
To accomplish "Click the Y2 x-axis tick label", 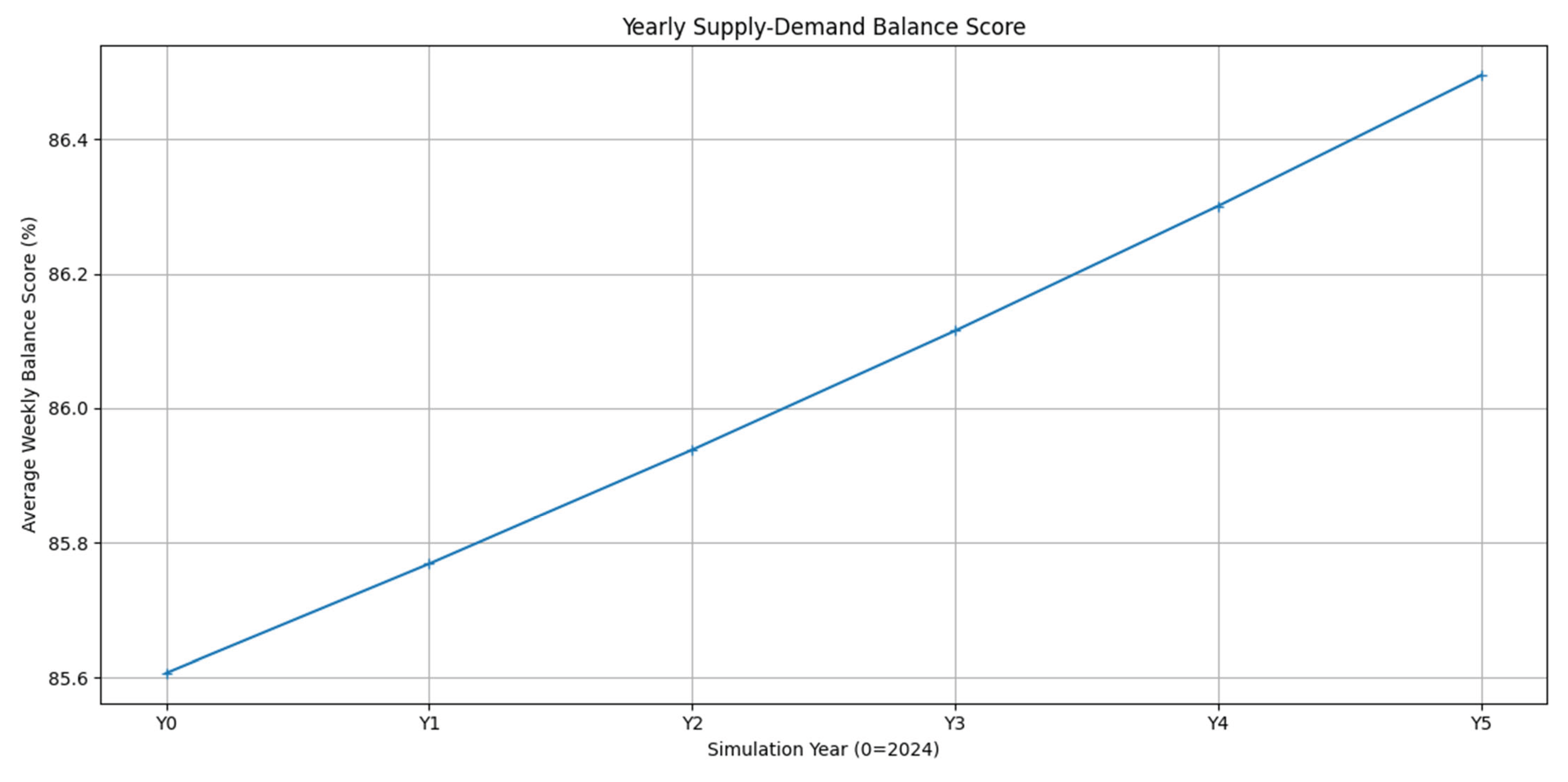I will point(692,724).
